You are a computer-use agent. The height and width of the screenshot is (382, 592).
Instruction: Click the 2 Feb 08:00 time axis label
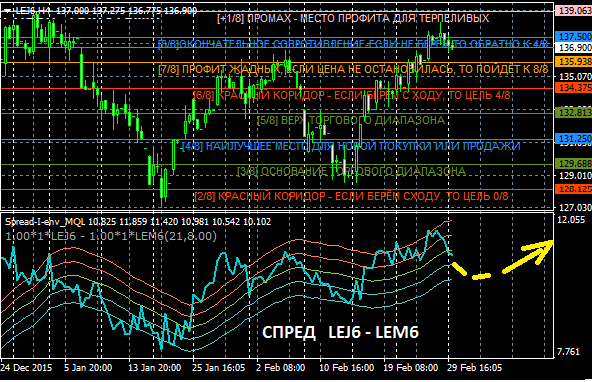coord(281,368)
